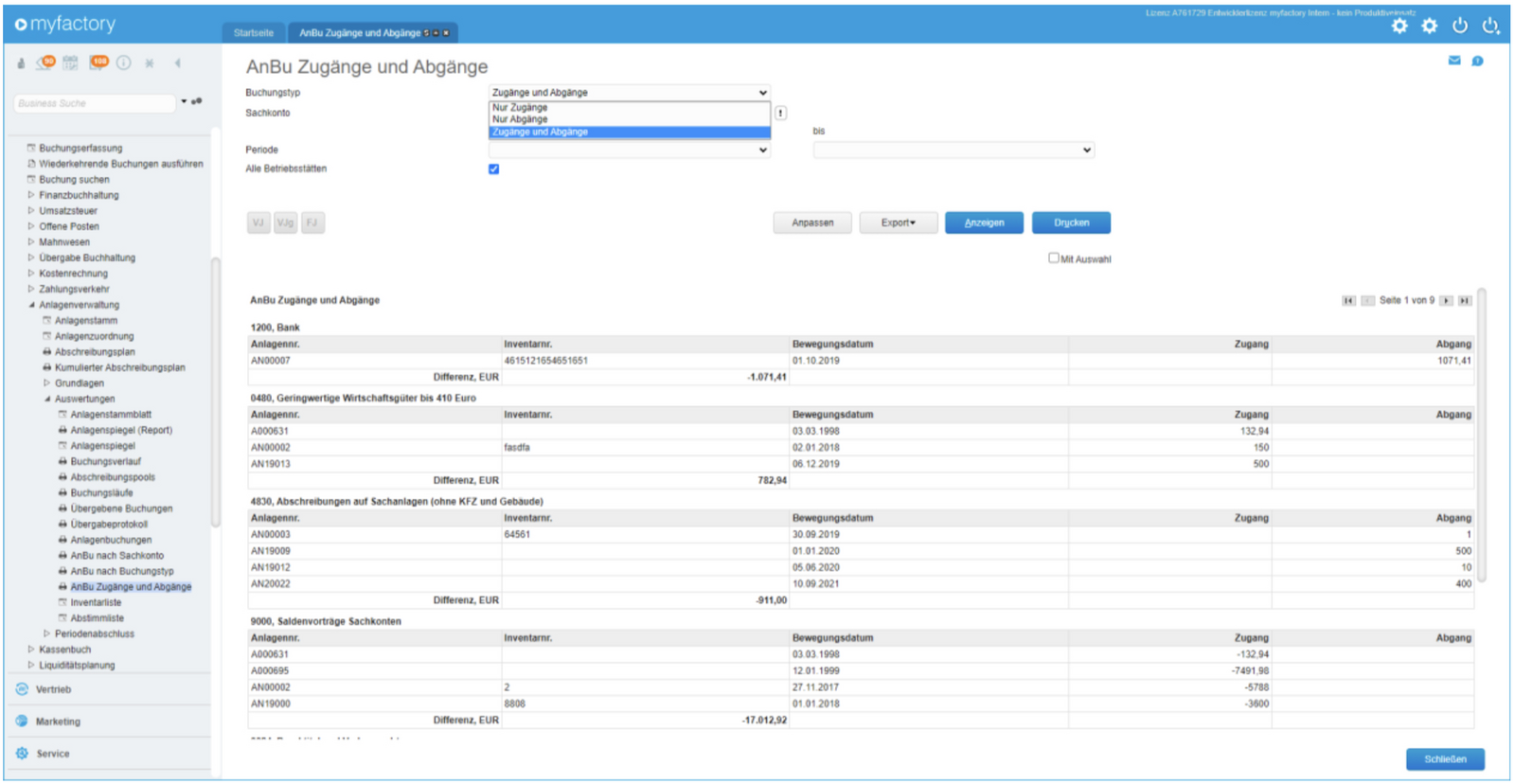
Task: Open AnBu nach Sachkonto report
Action: [x=116, y=556]
